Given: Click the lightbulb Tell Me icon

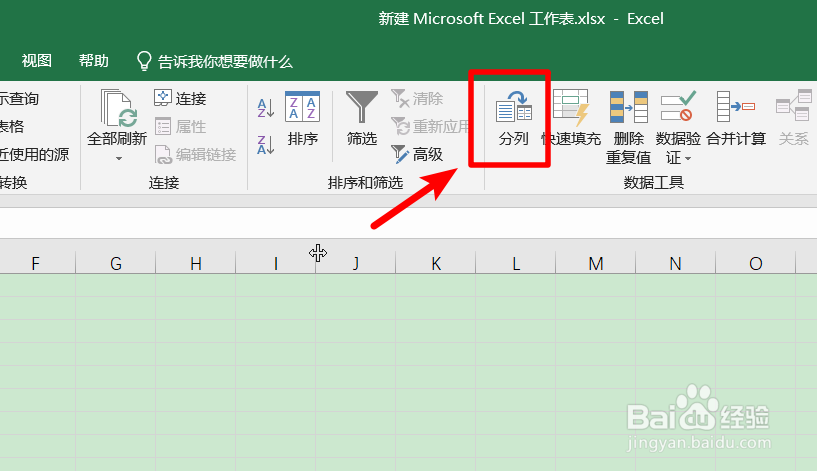Looking at the screenshot, I should point(144,61).
